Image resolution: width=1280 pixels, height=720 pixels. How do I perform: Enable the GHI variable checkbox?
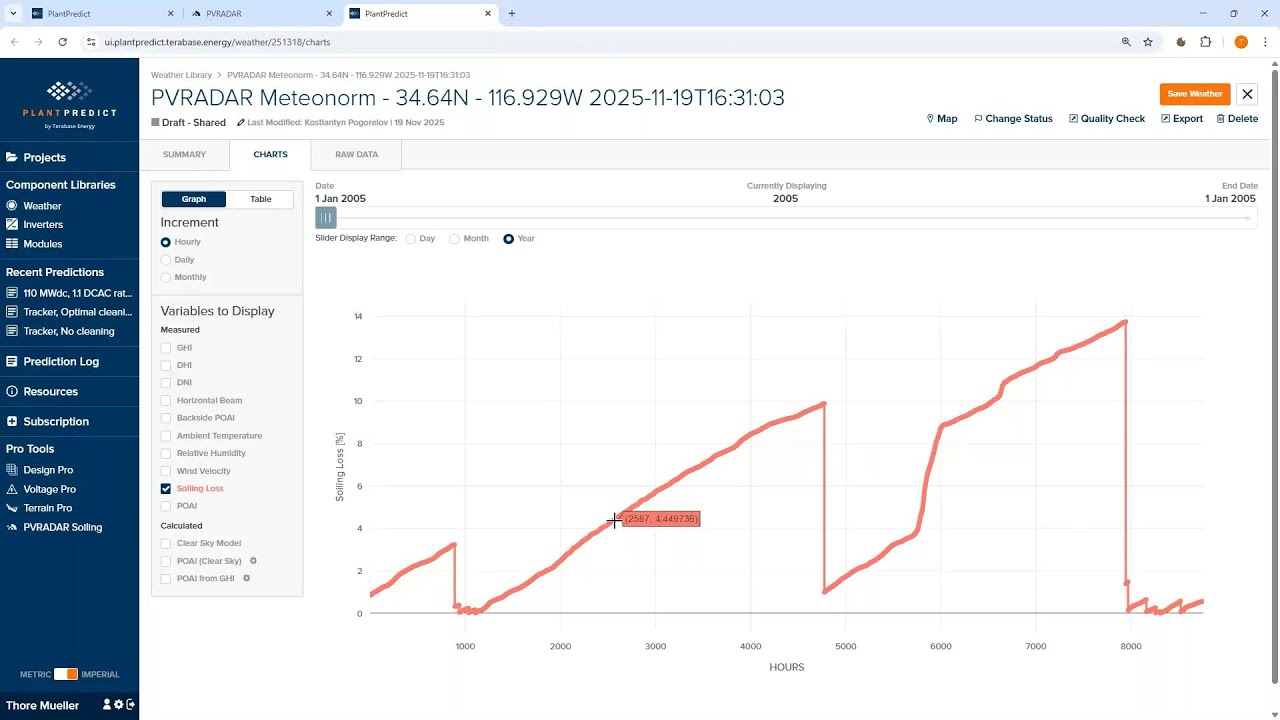pyautogui.click(x=166, y=348)
